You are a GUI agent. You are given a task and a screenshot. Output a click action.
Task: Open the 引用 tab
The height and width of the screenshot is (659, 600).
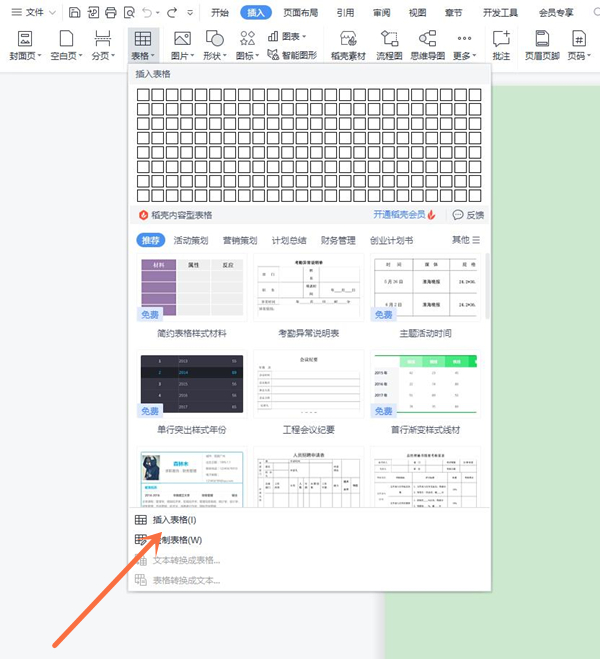345,13
